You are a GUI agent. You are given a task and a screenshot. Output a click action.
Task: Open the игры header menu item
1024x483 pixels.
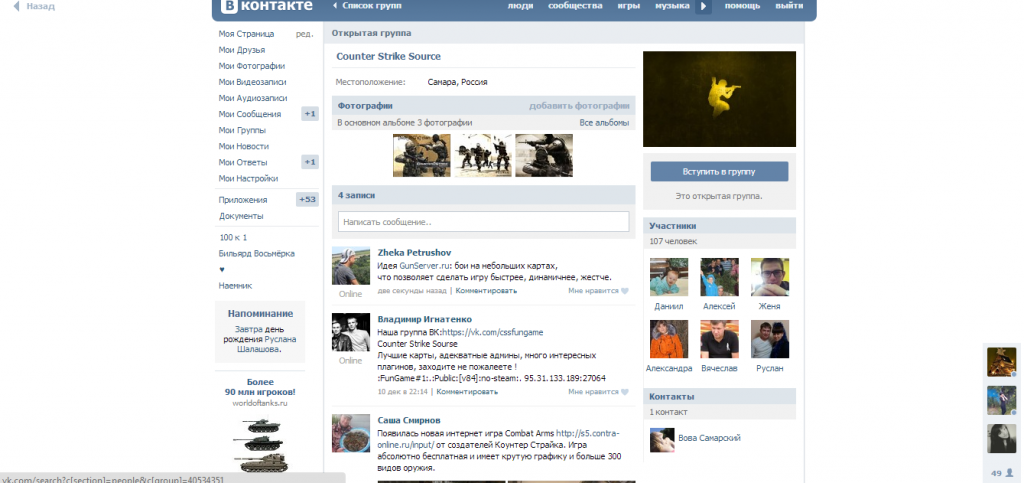click(x=628, y=6)
